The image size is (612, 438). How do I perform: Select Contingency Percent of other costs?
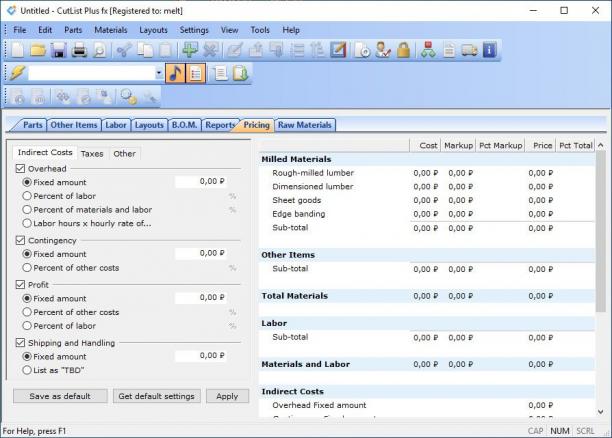tap(71, 268)
